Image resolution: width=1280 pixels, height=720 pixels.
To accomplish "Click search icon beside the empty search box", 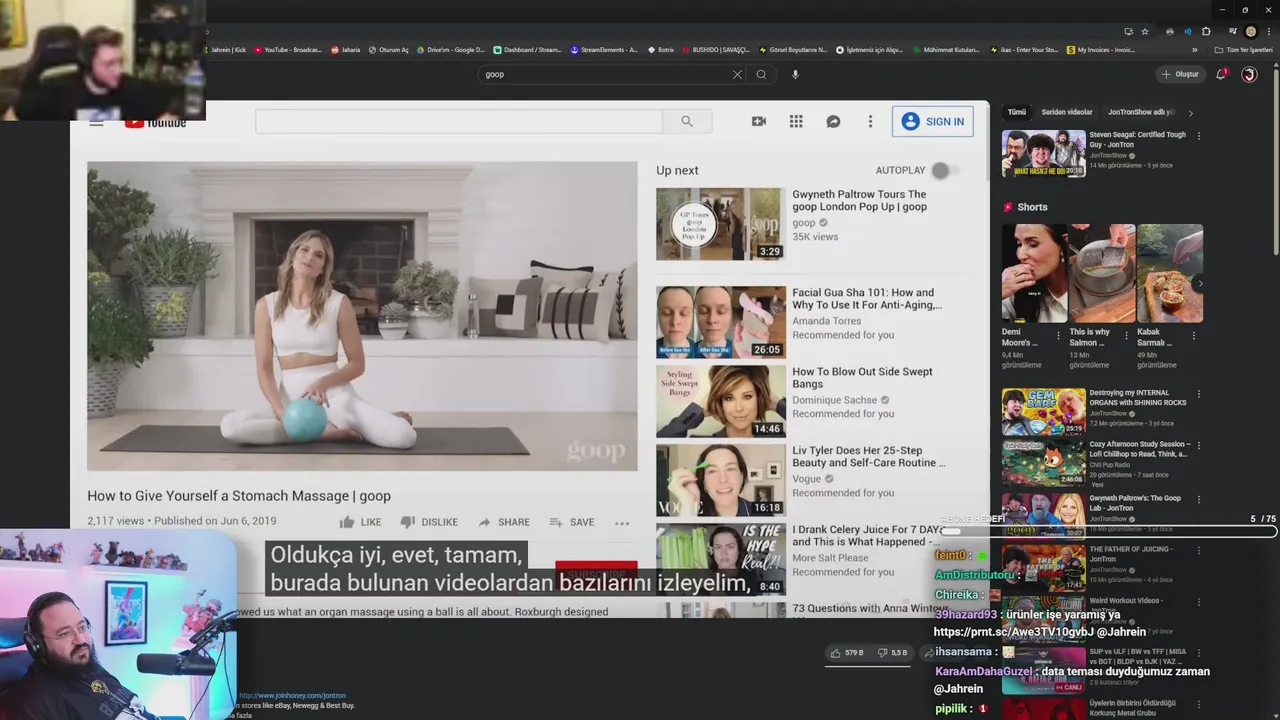I will [x=687, y=121].
